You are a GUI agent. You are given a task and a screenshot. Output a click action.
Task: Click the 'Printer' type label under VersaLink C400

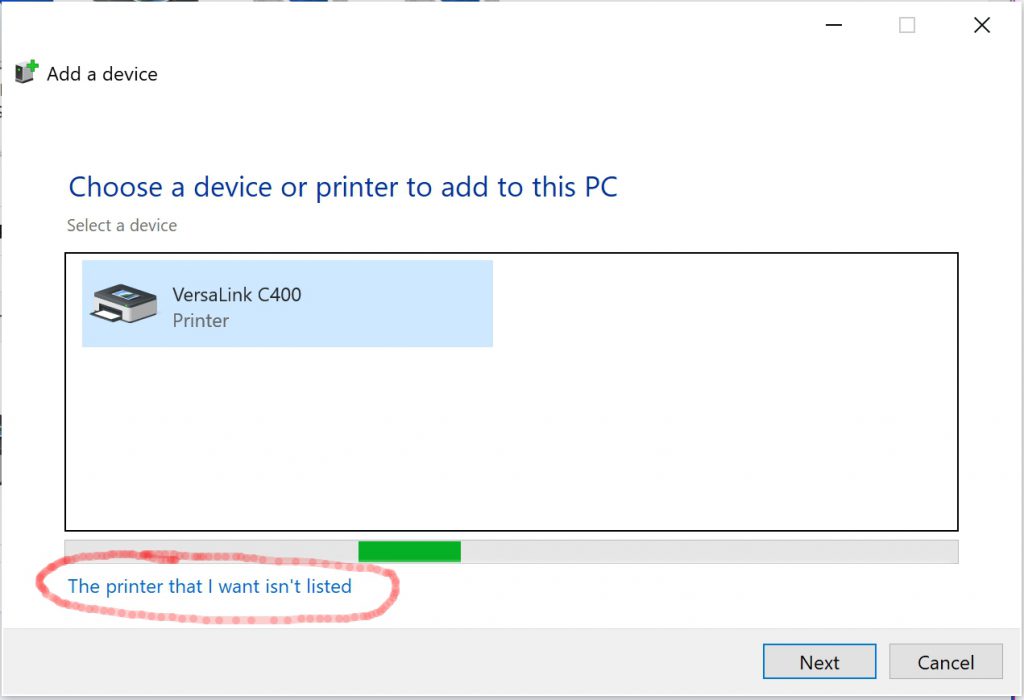pos(200,321)
